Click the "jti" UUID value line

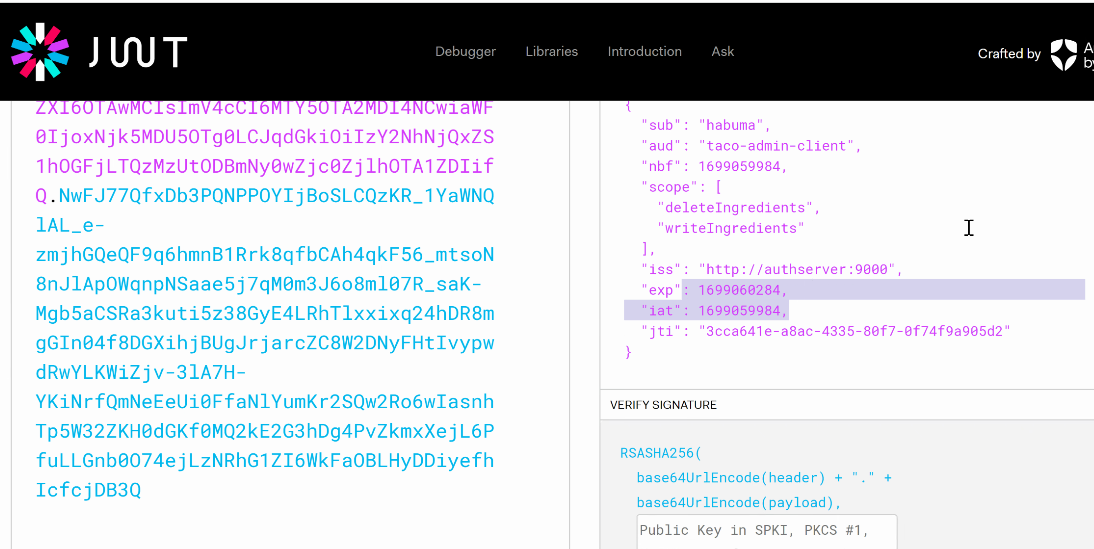tap(826, 331)
